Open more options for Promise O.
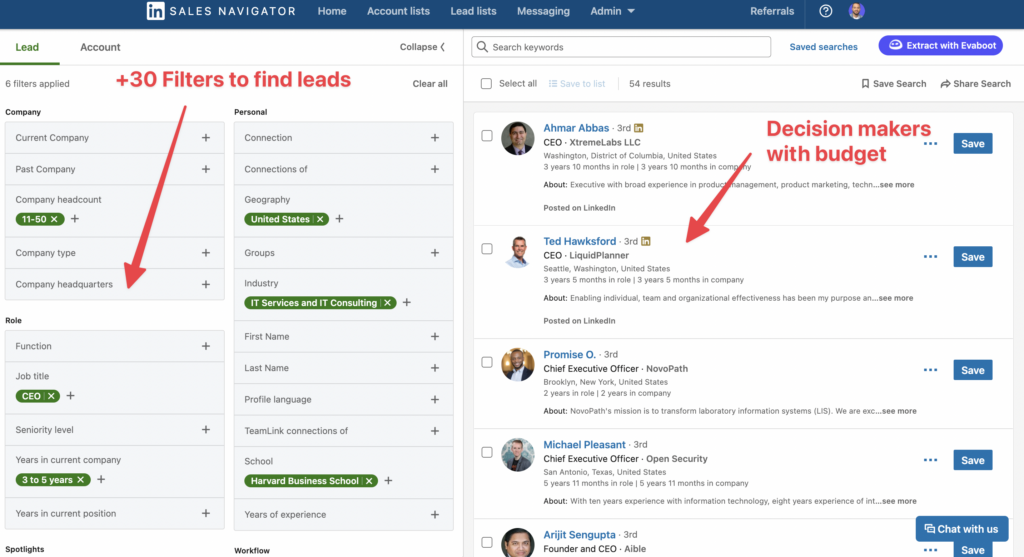The width and height of the screenshot is (1024, 557). pos(930,370)
